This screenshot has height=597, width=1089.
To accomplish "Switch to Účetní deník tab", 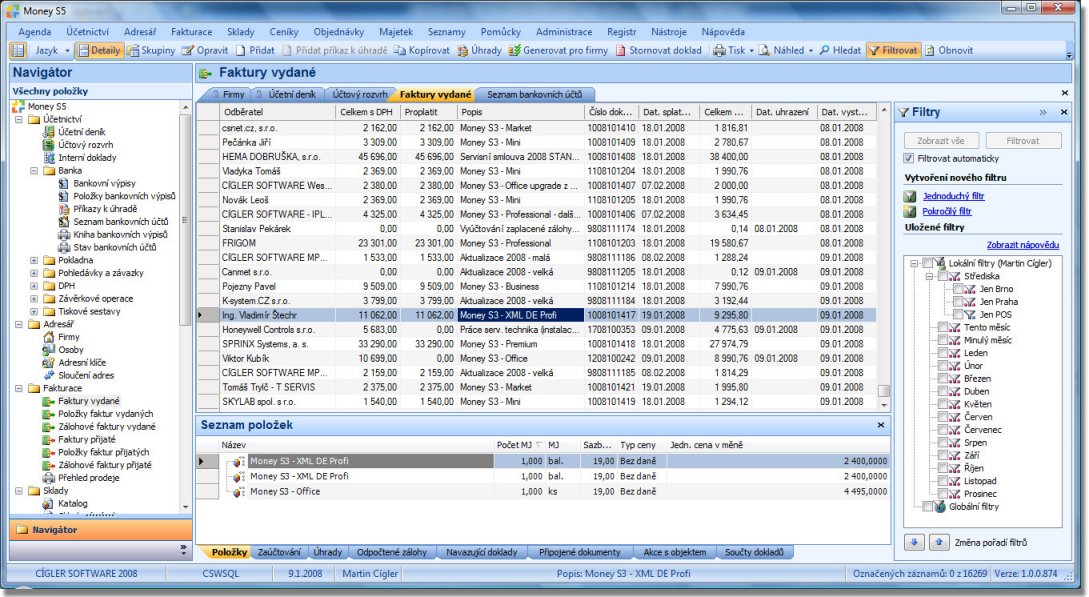I will click(286, 94).
